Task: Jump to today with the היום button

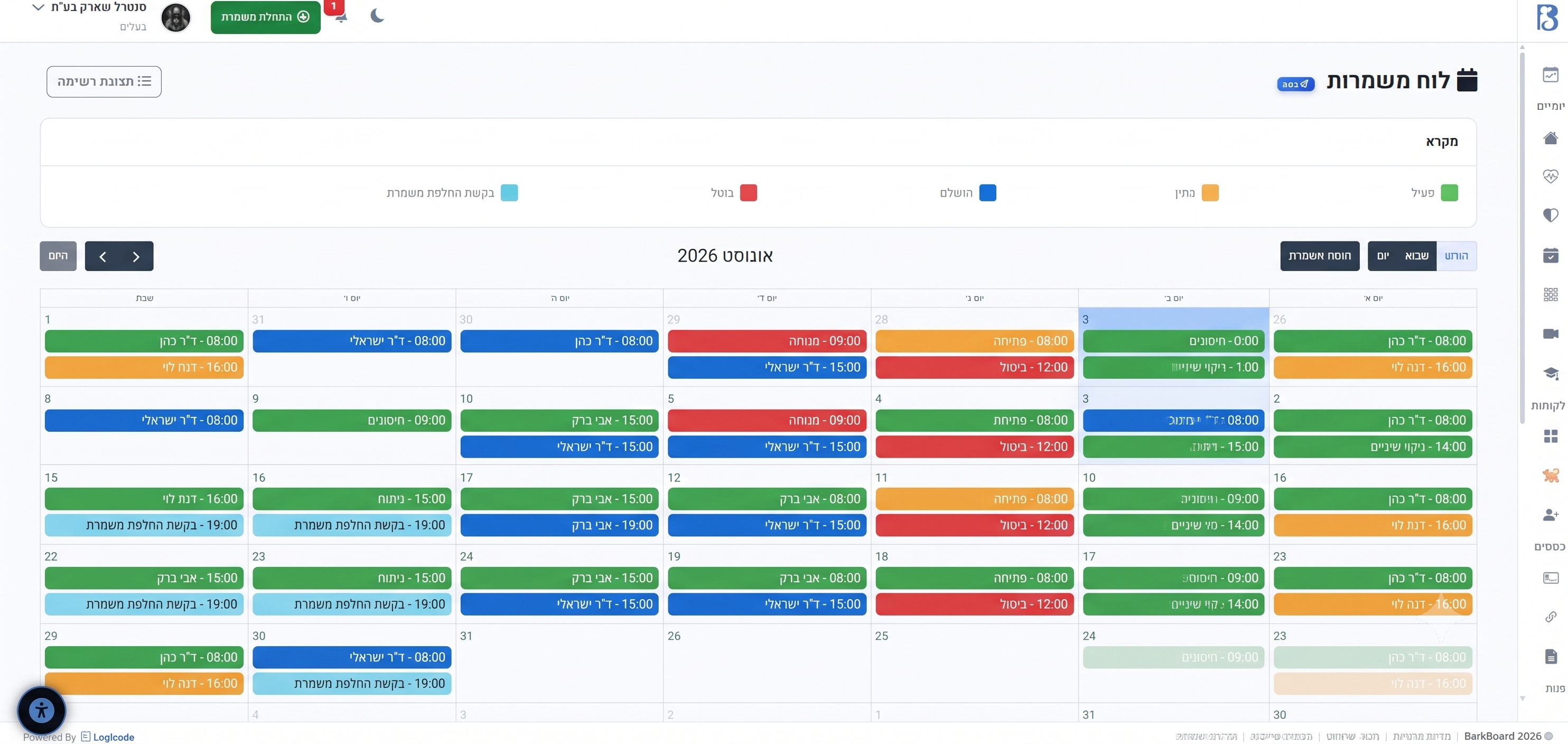Action: (x=58, y=256)
